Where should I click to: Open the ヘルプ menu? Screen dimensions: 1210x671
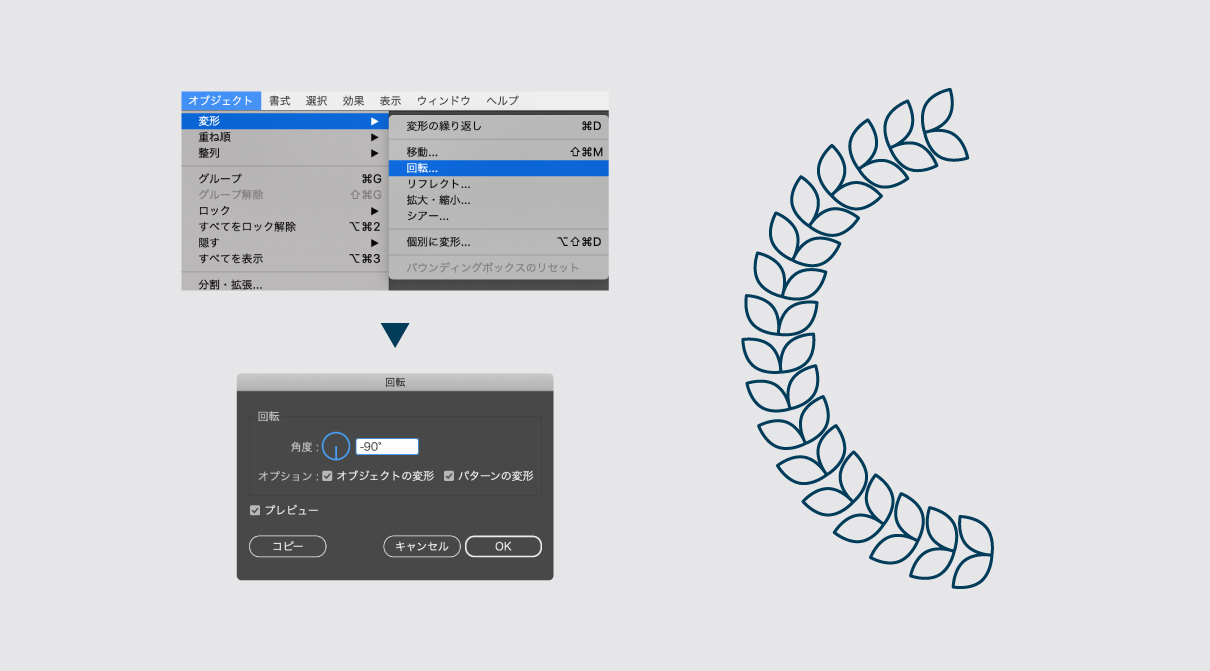click(x=503, y=101)
